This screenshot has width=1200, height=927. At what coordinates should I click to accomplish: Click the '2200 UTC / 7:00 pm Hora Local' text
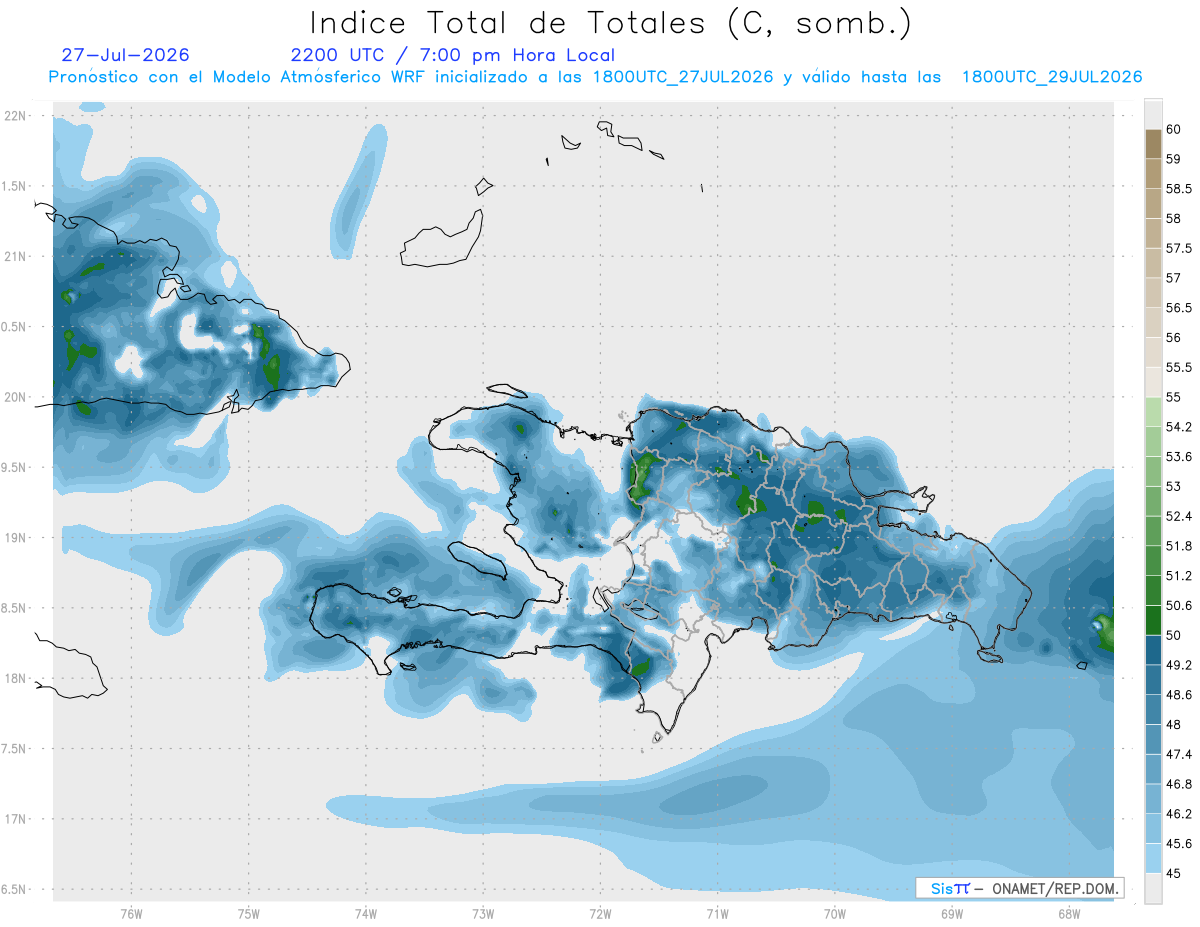pos(453,56)
